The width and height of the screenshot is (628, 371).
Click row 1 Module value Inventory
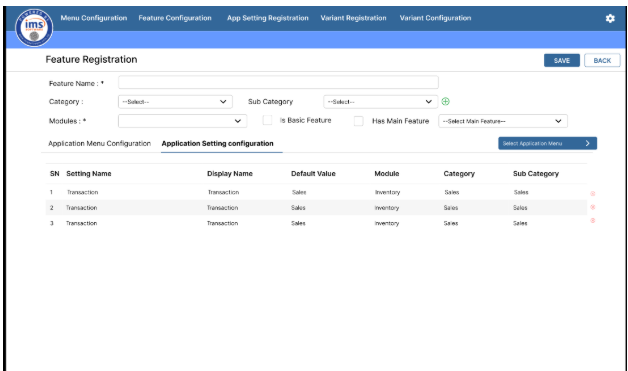(x=387, y=192)
